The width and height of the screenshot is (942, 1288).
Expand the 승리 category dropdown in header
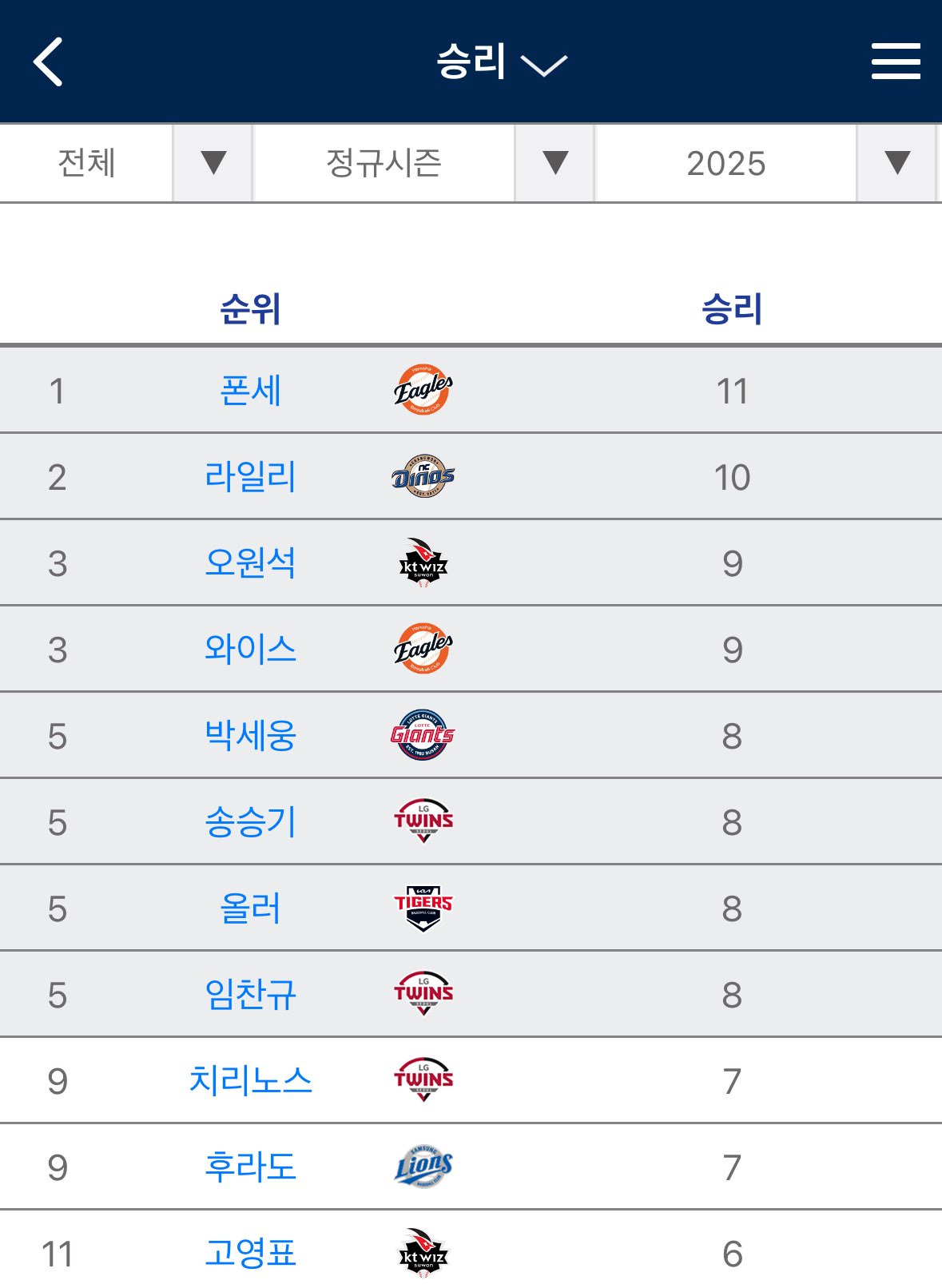(x=501, y=62)
